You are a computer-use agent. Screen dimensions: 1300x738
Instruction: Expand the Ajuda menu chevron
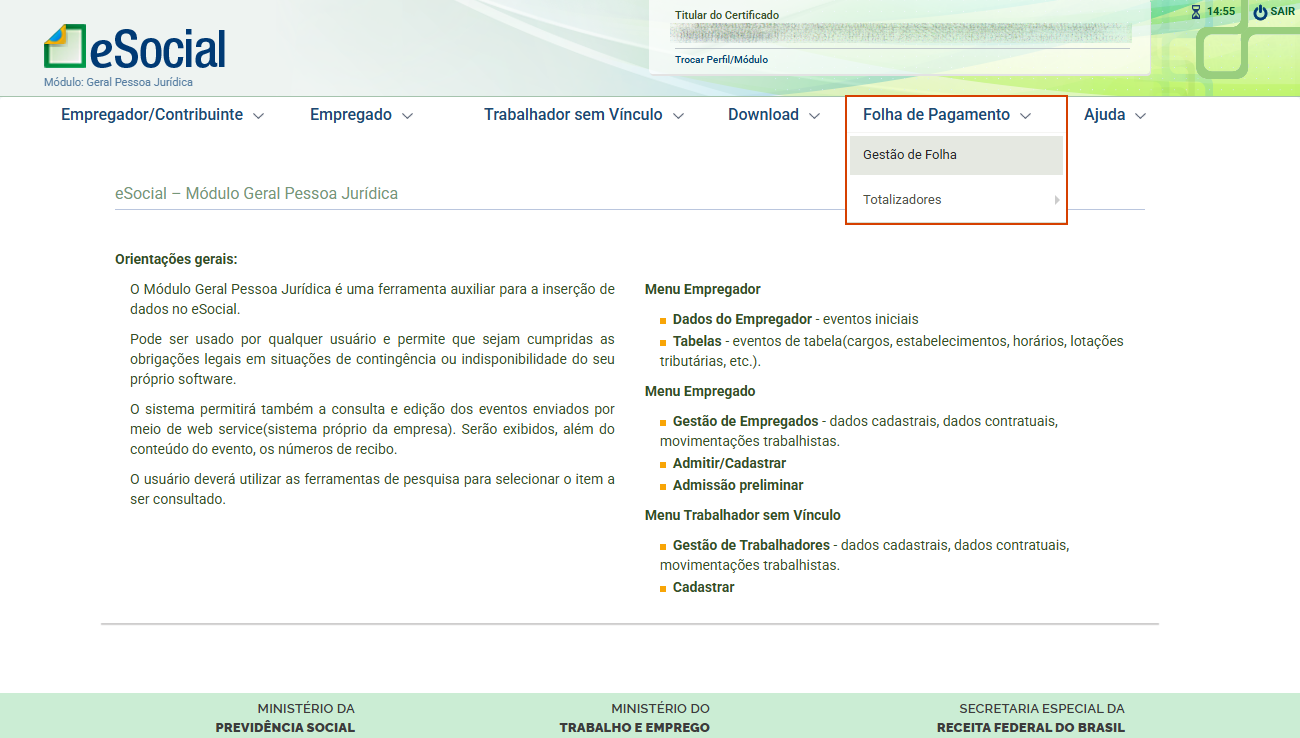point(1140,116)
